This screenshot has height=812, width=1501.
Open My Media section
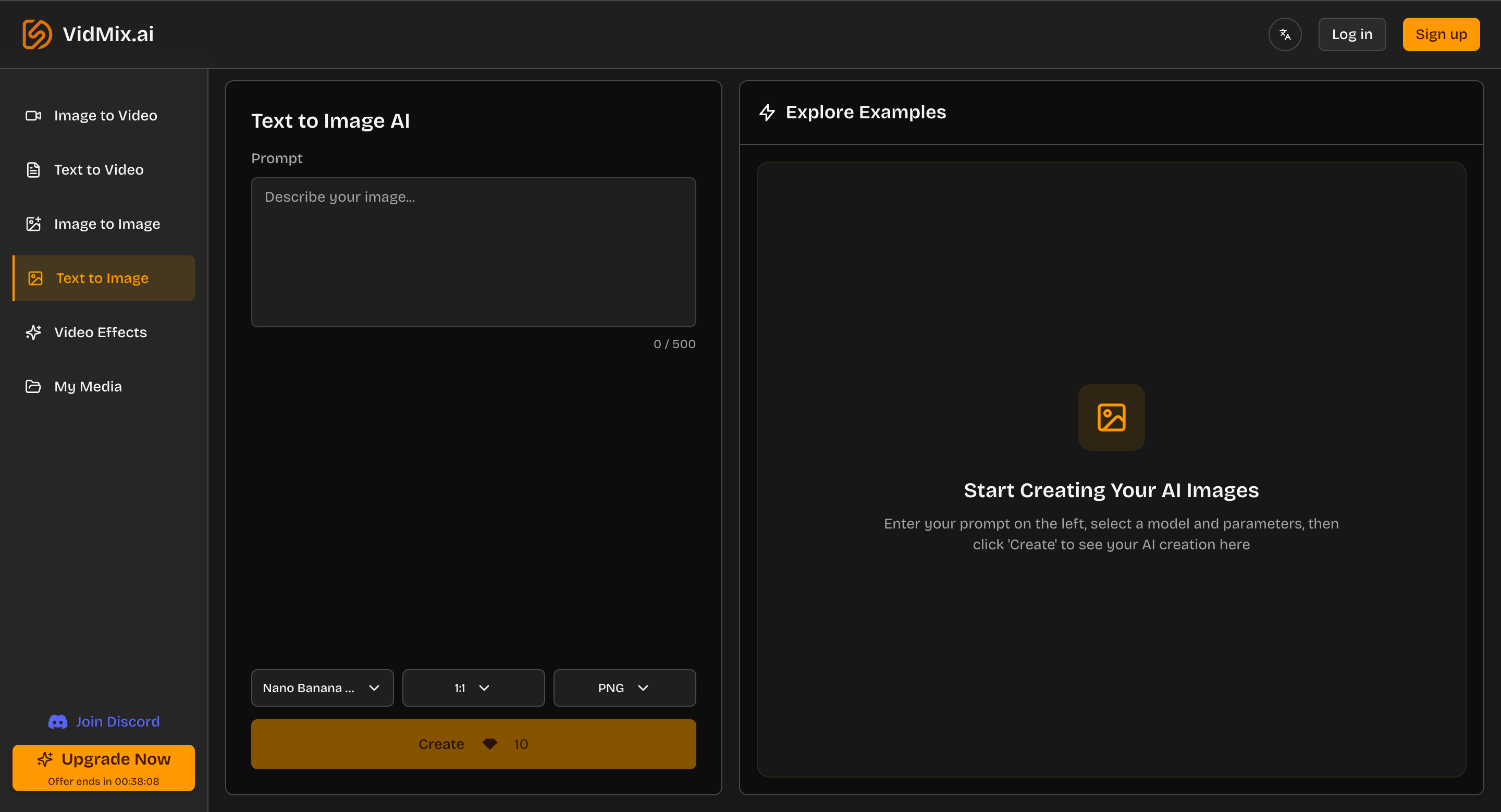(x=88, y=386)
